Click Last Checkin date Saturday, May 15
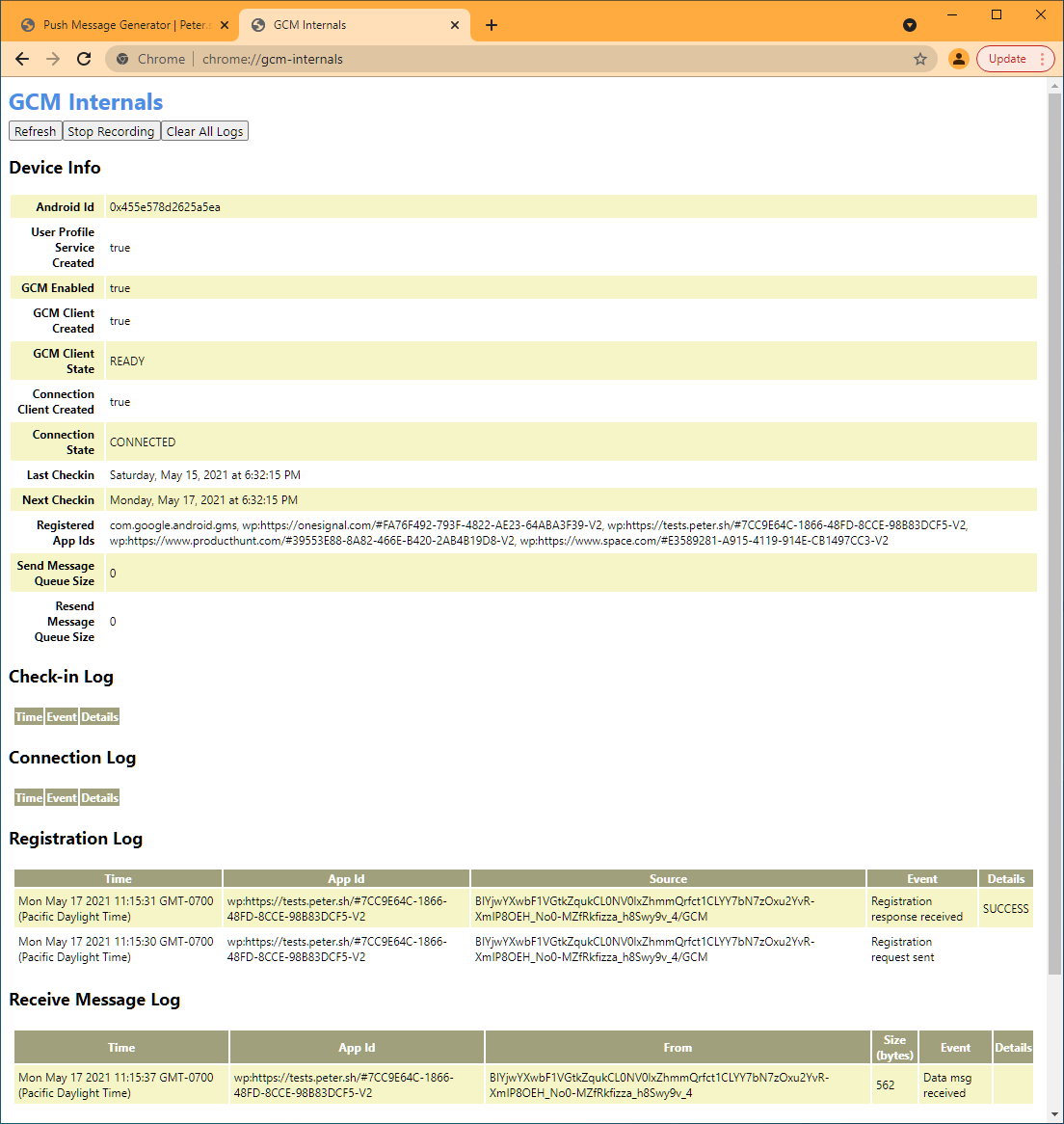 click(x=205, y=475)
